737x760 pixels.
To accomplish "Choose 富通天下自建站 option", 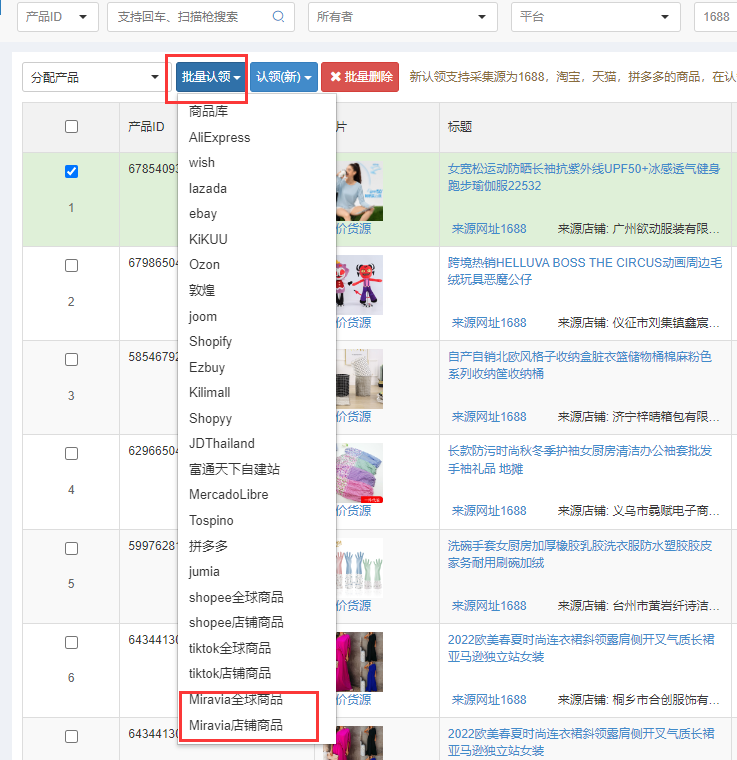I will 234,469.
